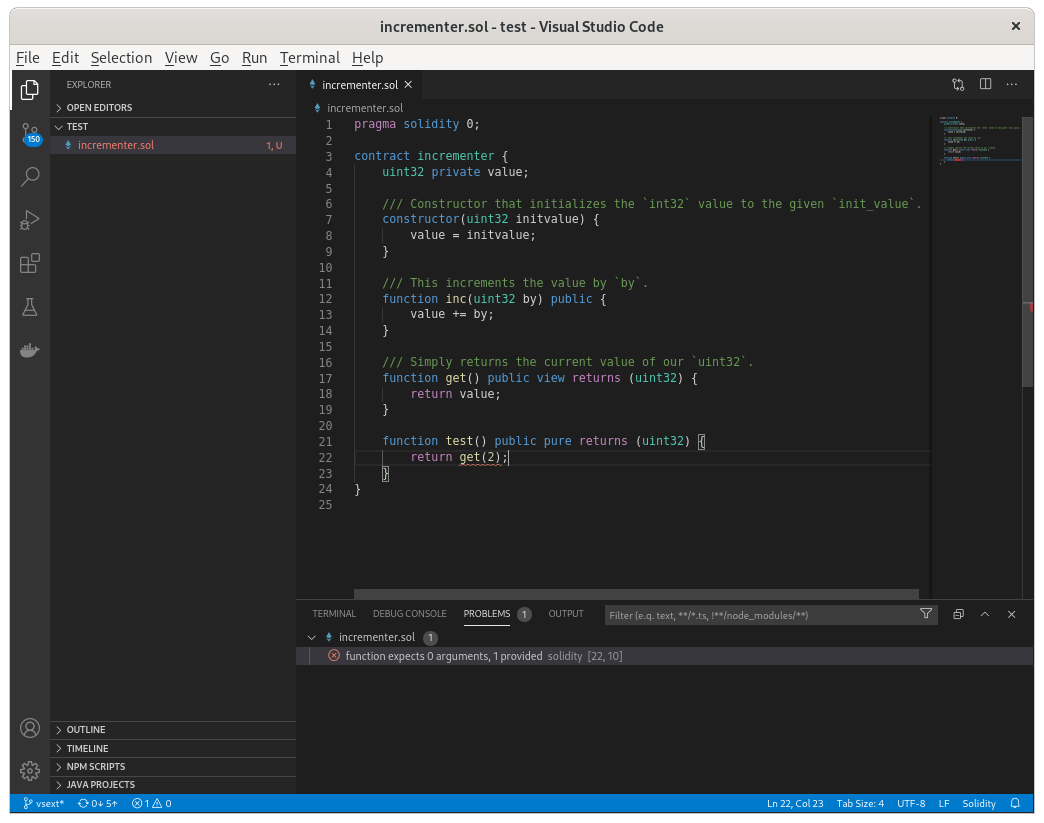
Task: Open the Extensions view icon
Action: [x=29, y=263]
